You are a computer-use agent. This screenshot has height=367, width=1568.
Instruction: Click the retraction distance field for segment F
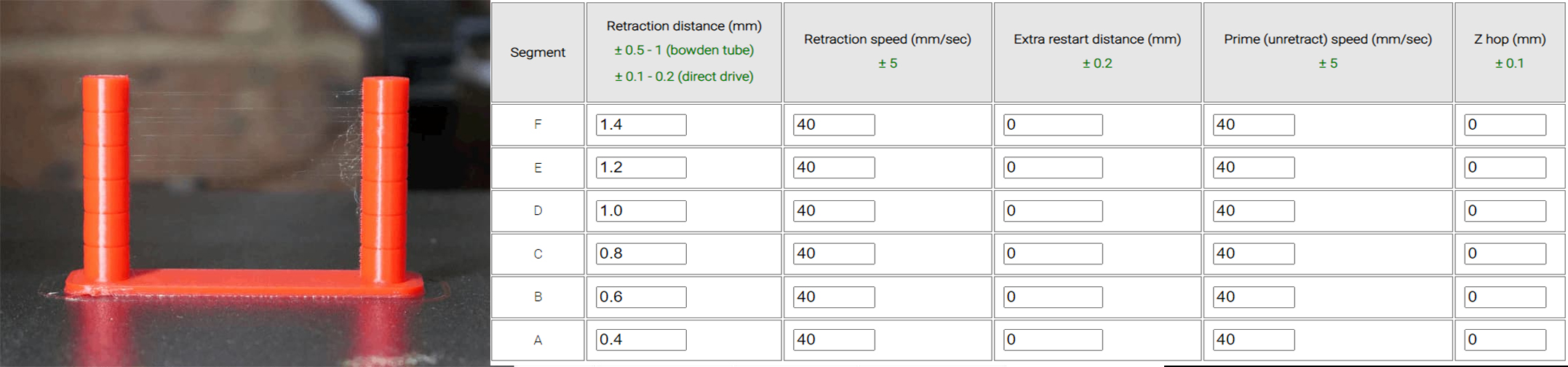coord(641,125)
